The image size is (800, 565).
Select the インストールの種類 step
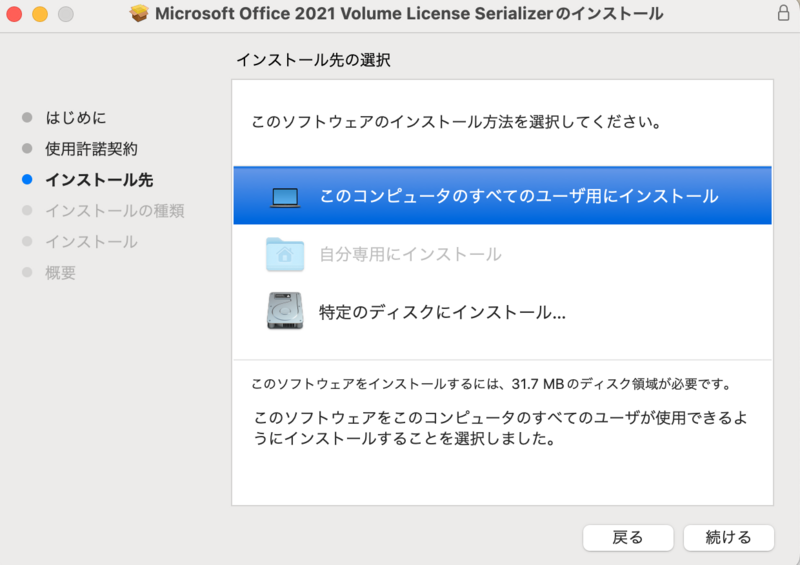pyautogui.click(x=115, y=211)
